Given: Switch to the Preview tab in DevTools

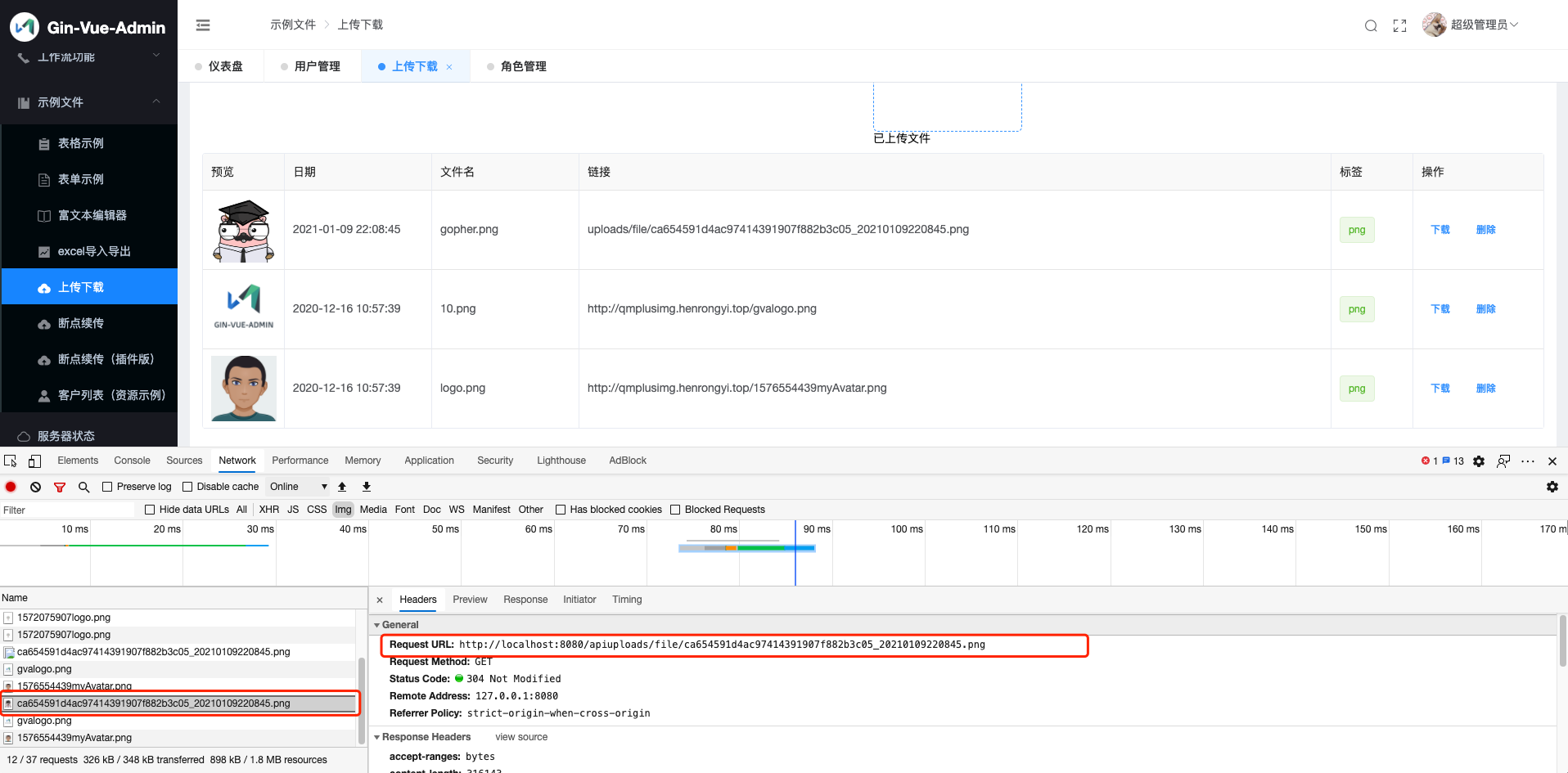Looking at the screenshot, I should pyautogui.click(x=470, y=600).
